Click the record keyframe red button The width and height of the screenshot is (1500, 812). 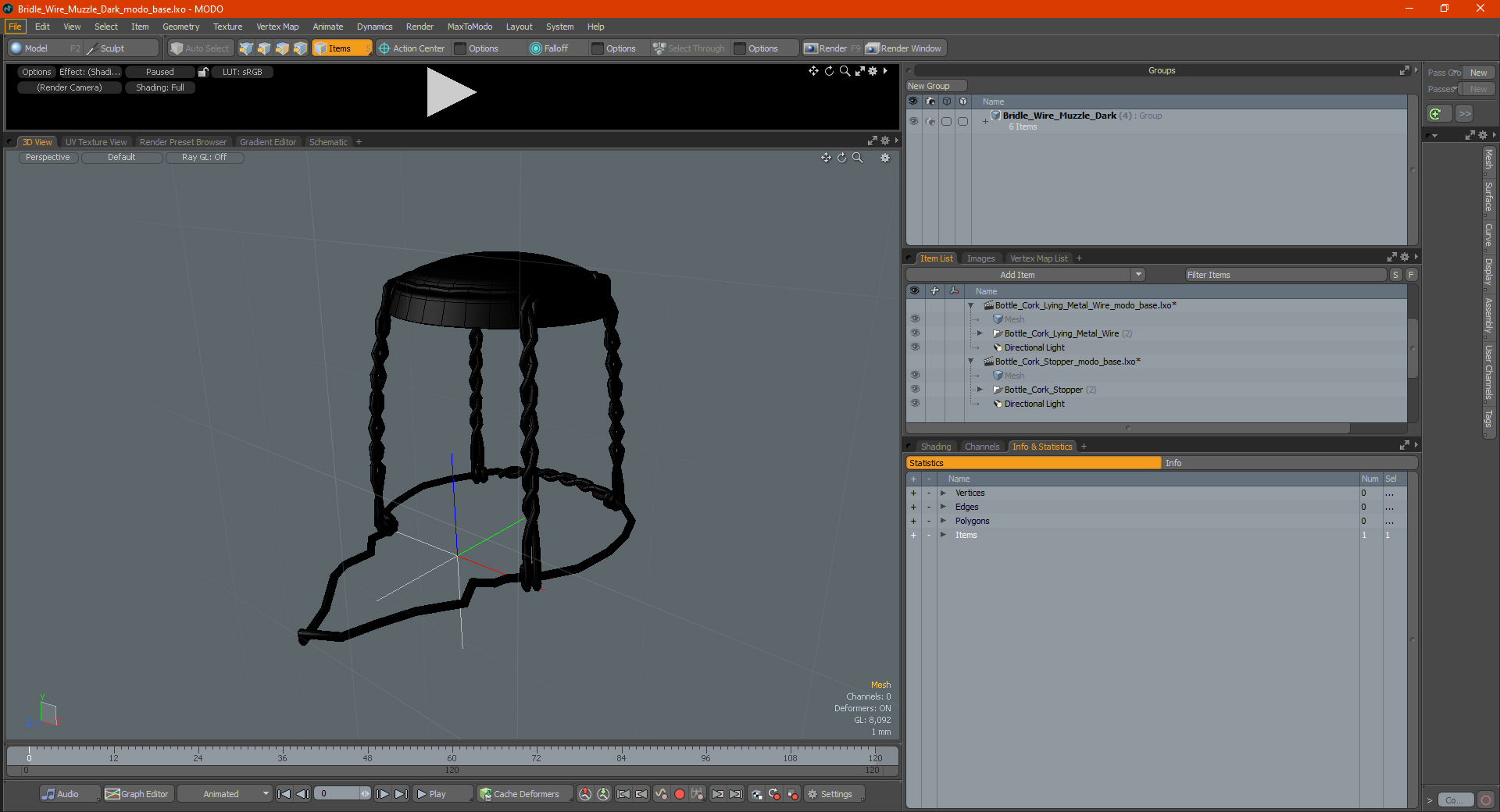tap(680, 794)
